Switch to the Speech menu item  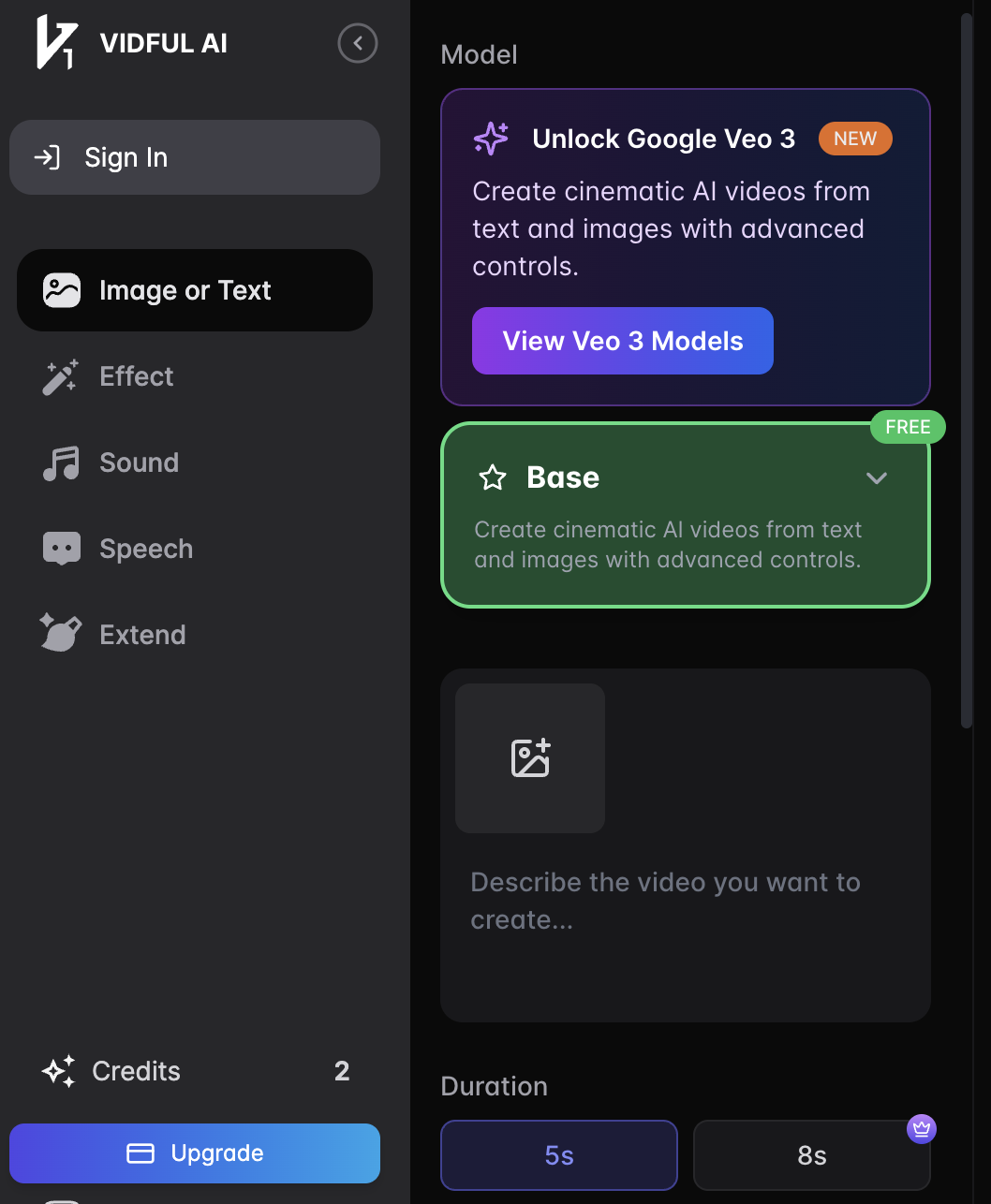tap(146, 549)
